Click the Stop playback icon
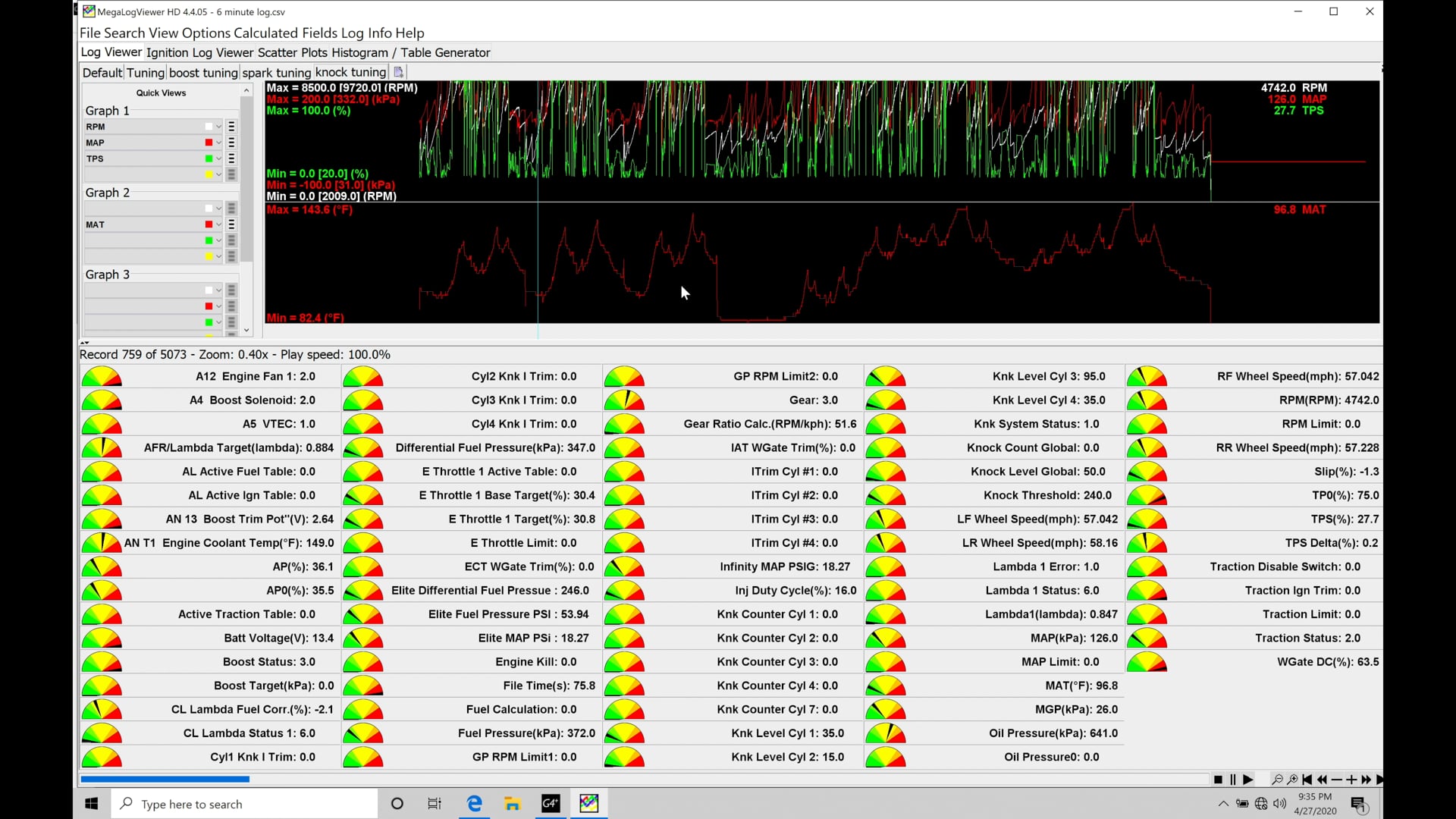 pos(1220,780)
